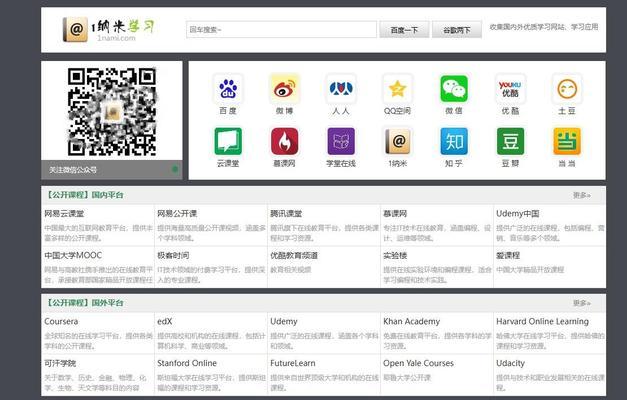Open the Udacity link
This screenshot has height=400, width=627.
click(510, 363)
